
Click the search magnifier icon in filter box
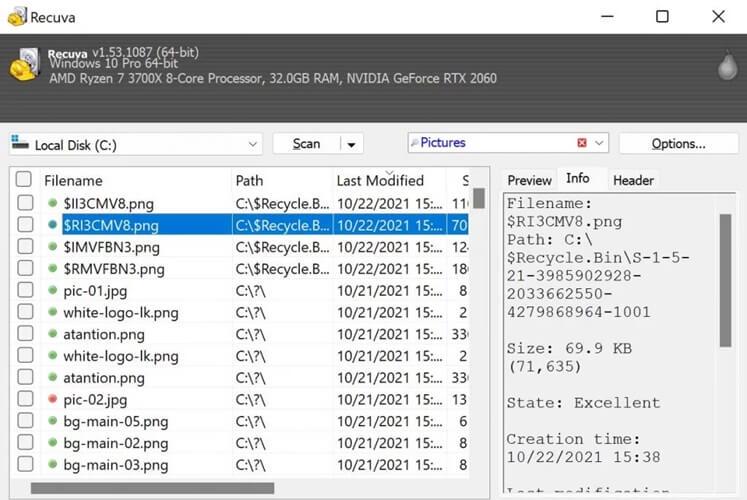[414, 142]
